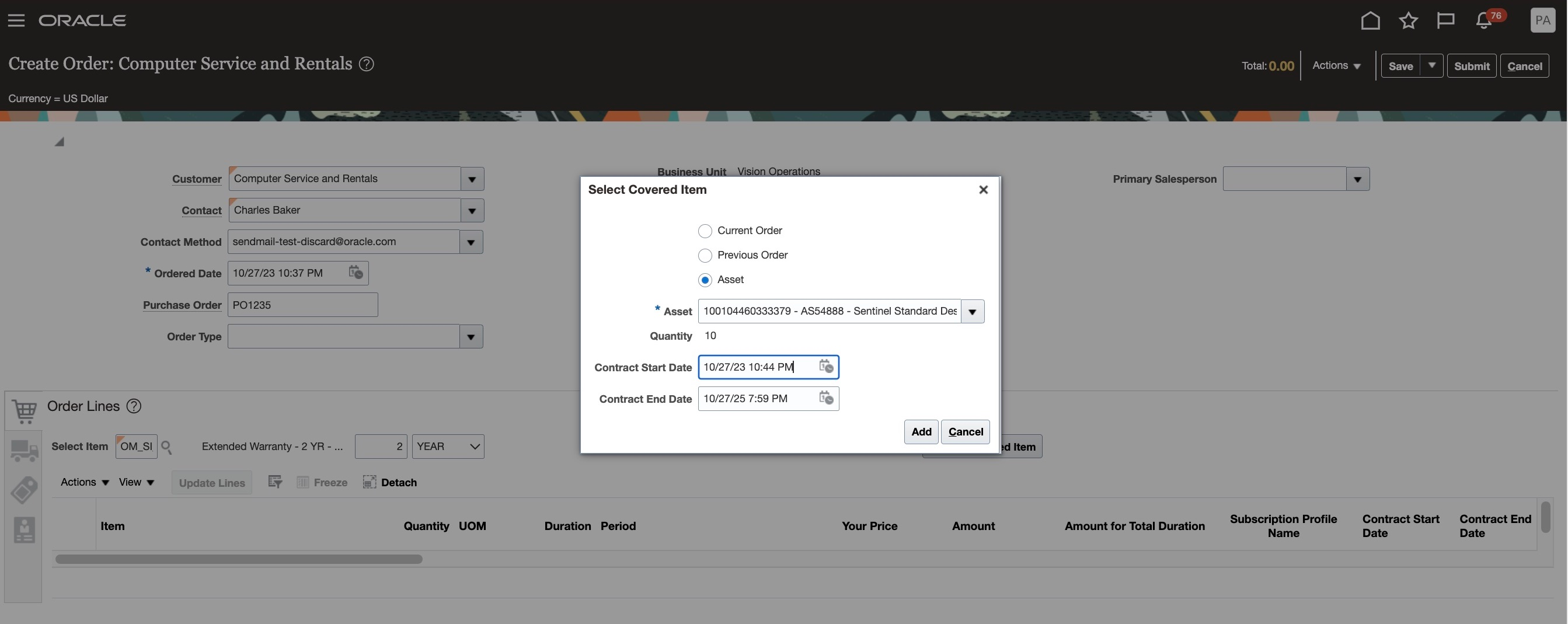The image size is (1568, 624).
Task: Select the Current Order radio button
Action: (705, 231)
